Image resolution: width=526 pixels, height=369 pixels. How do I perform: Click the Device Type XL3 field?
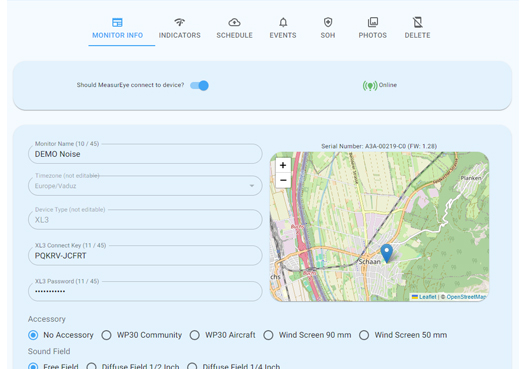click(x=145, y=220)
